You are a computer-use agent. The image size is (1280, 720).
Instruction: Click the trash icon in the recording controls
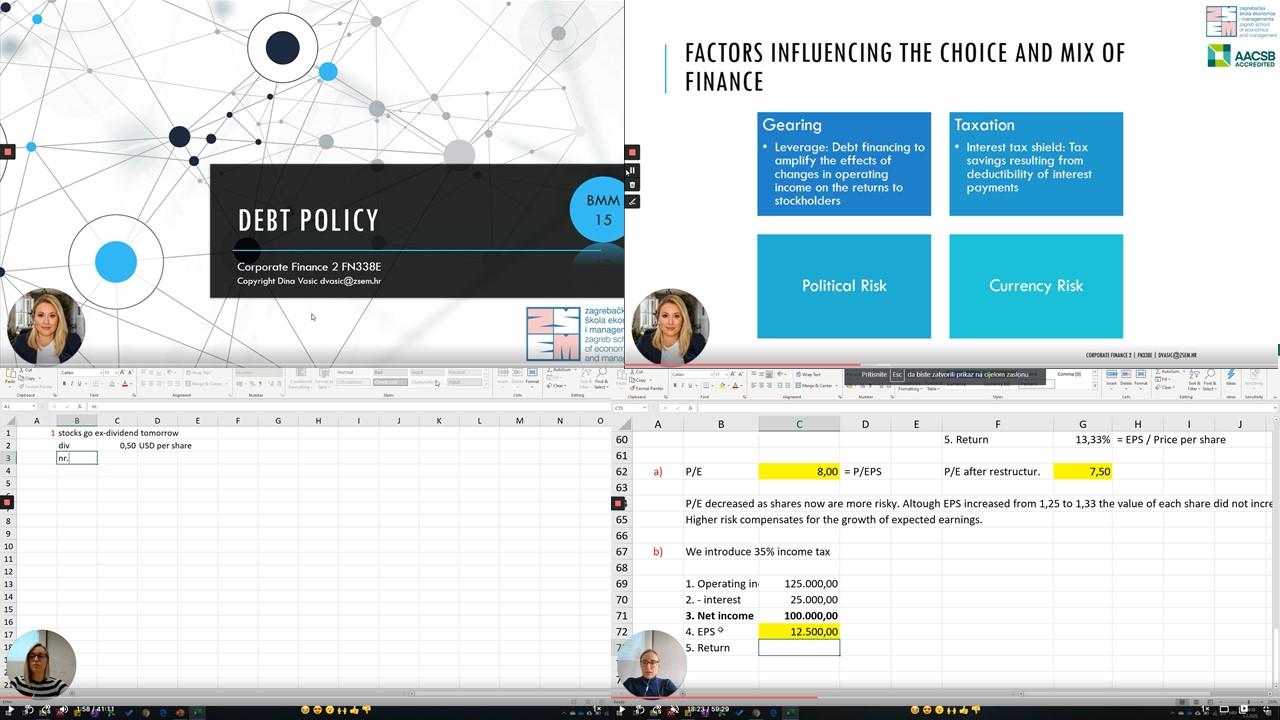(632, 185)
